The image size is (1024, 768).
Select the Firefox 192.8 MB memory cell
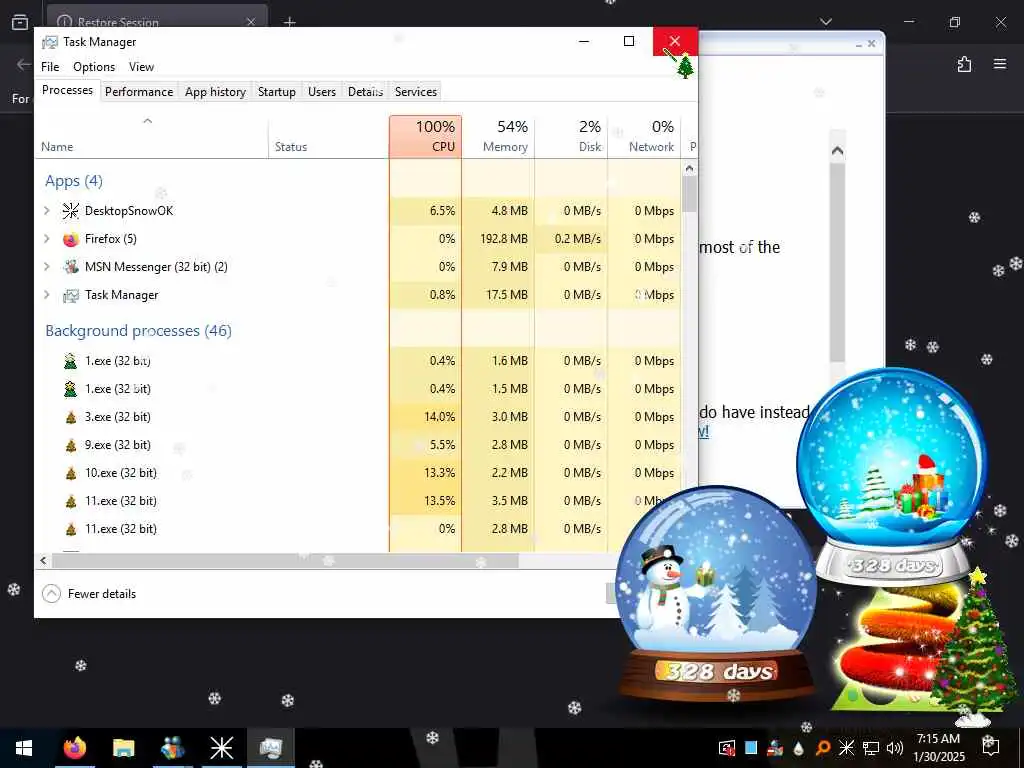(498, 239)
